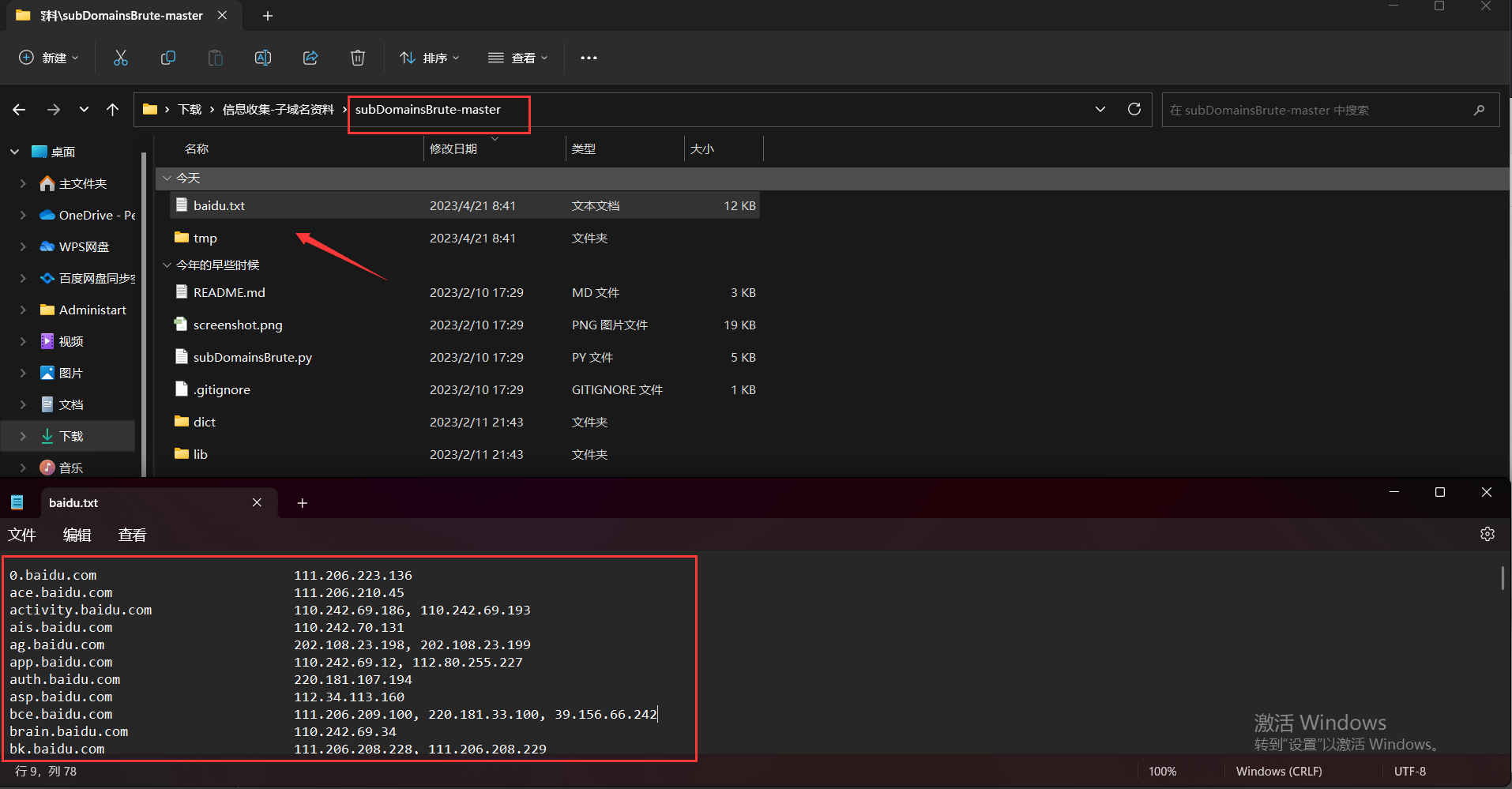Go forward with the right arrow button

pyautogui.click(x=54, y=110)
